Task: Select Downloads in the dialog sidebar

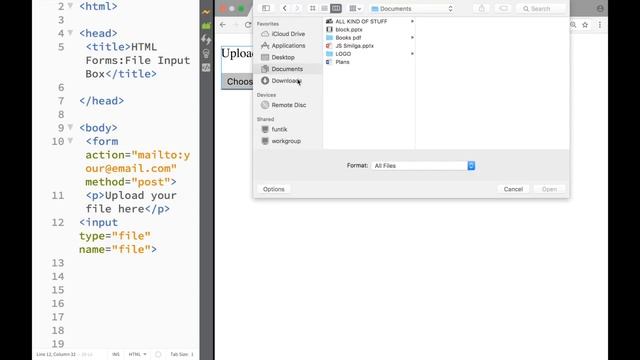Action: coord(288,81)
